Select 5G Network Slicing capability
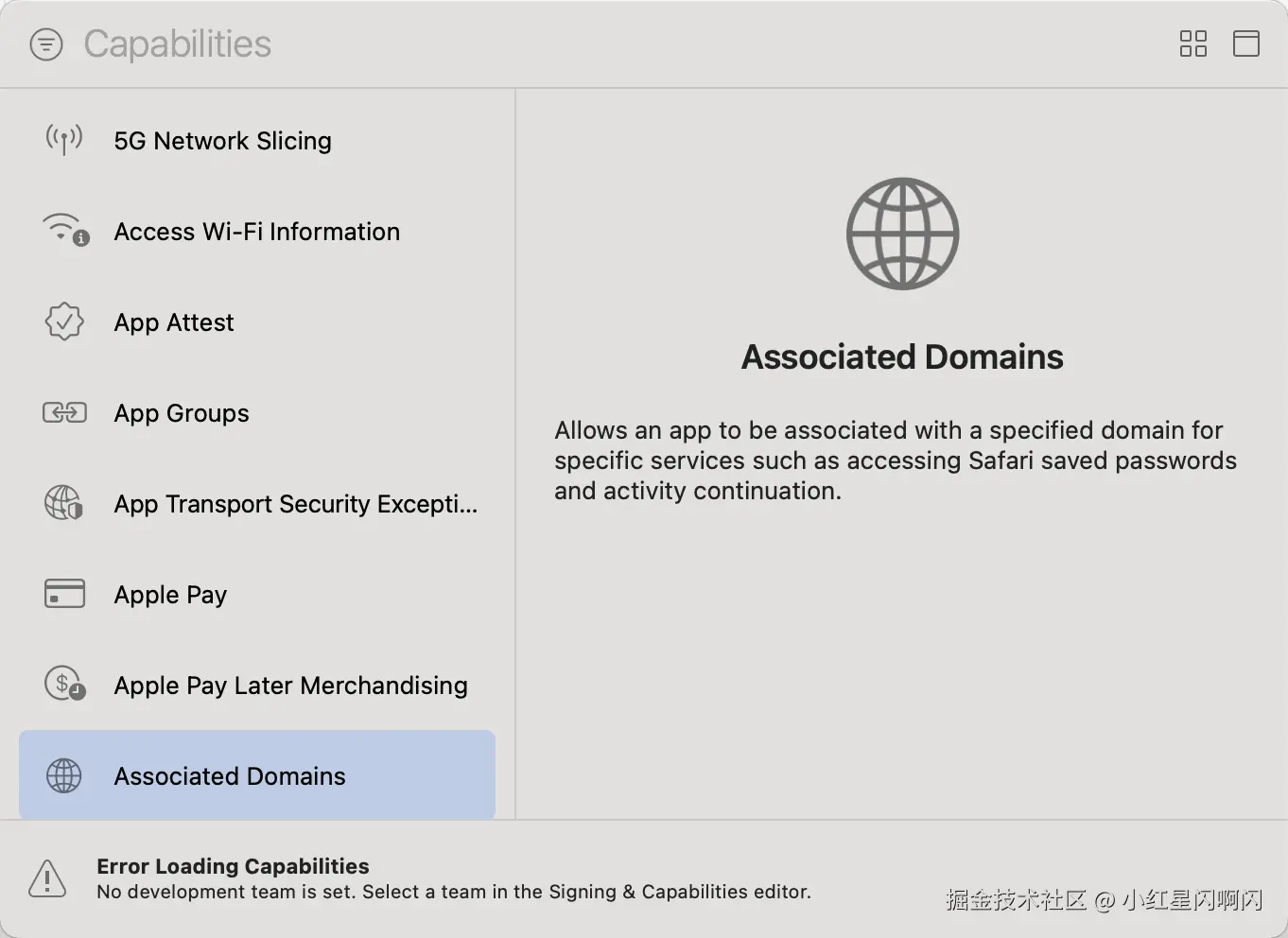The width and height of the screenshot is (1288, 938). 222,141
